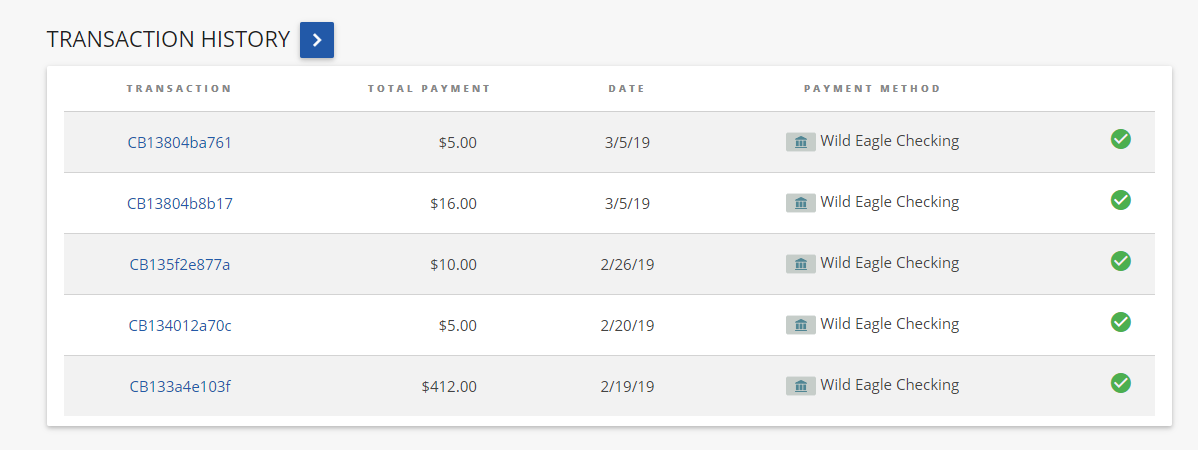Click green checkmark for CB134012a70c
This screenshot has width=1198, height=450.
[x=1121, y=322]
